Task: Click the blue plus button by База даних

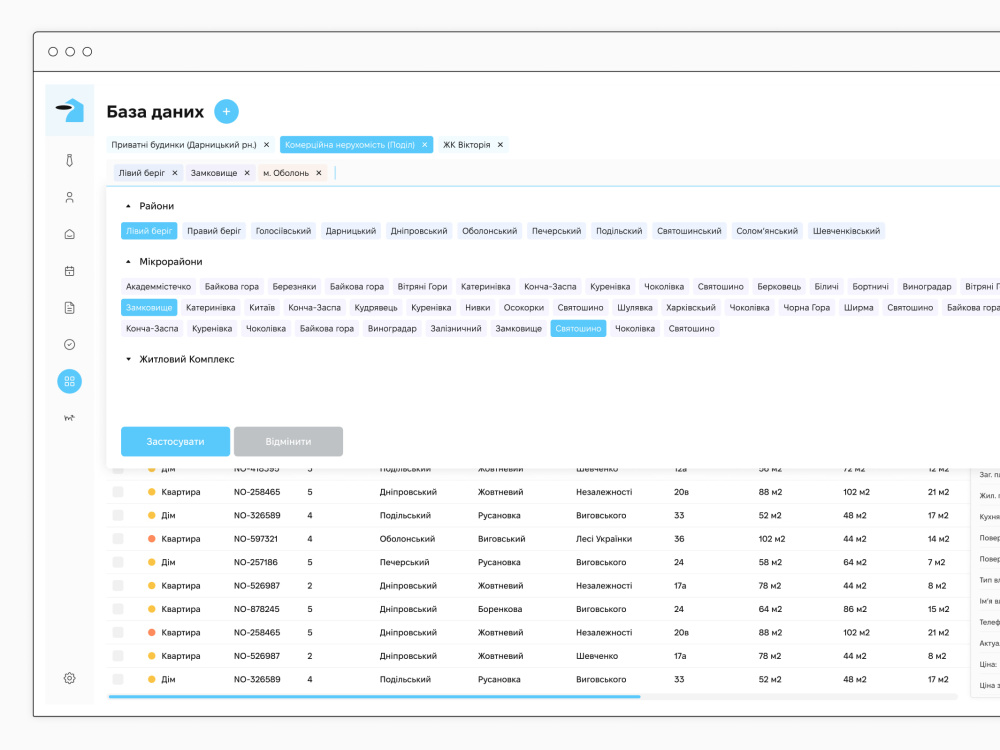Action: [x=226, y=112]
